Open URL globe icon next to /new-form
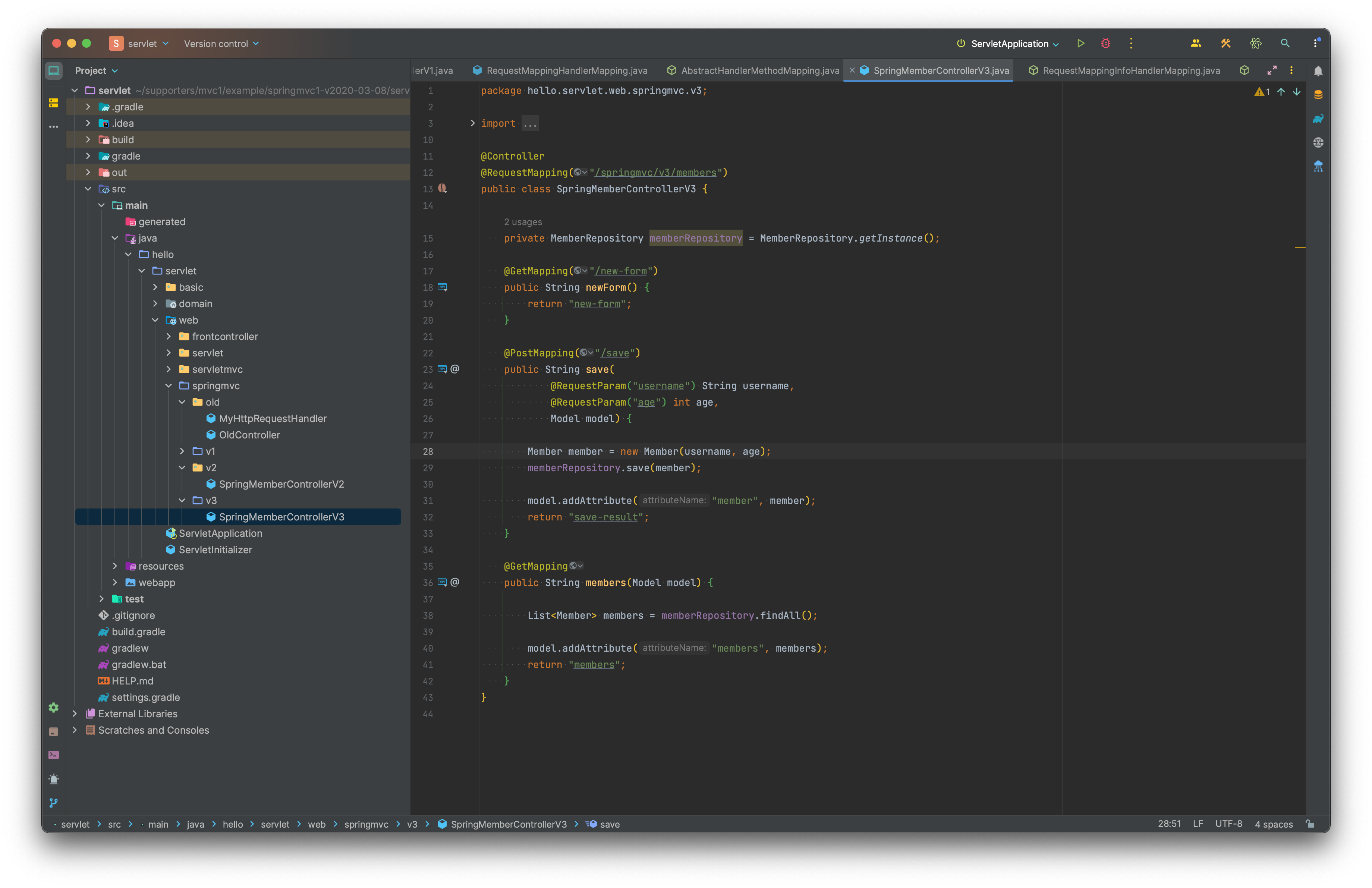 point(580,271)
